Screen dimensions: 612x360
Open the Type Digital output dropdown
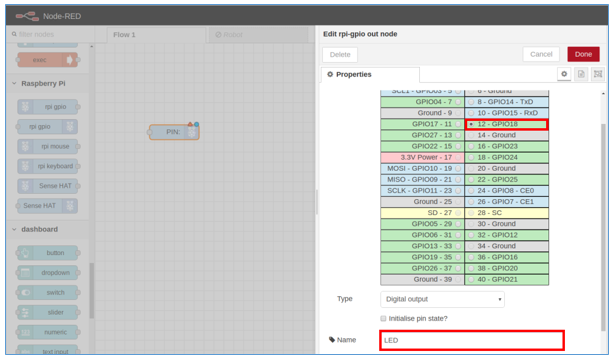click(x=442, y=299)
